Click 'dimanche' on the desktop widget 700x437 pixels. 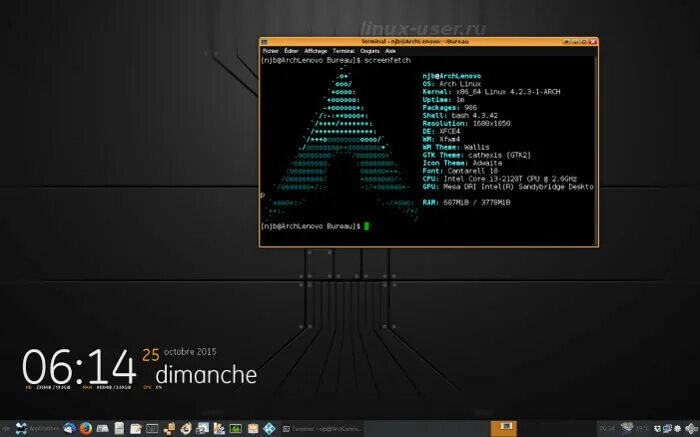[206, 374]
